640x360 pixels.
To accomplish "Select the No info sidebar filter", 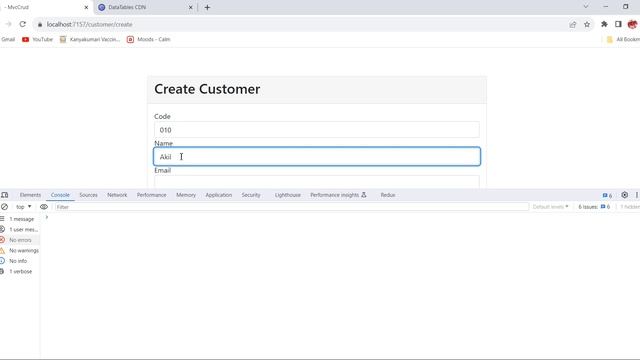I will (x=20, y=261).
